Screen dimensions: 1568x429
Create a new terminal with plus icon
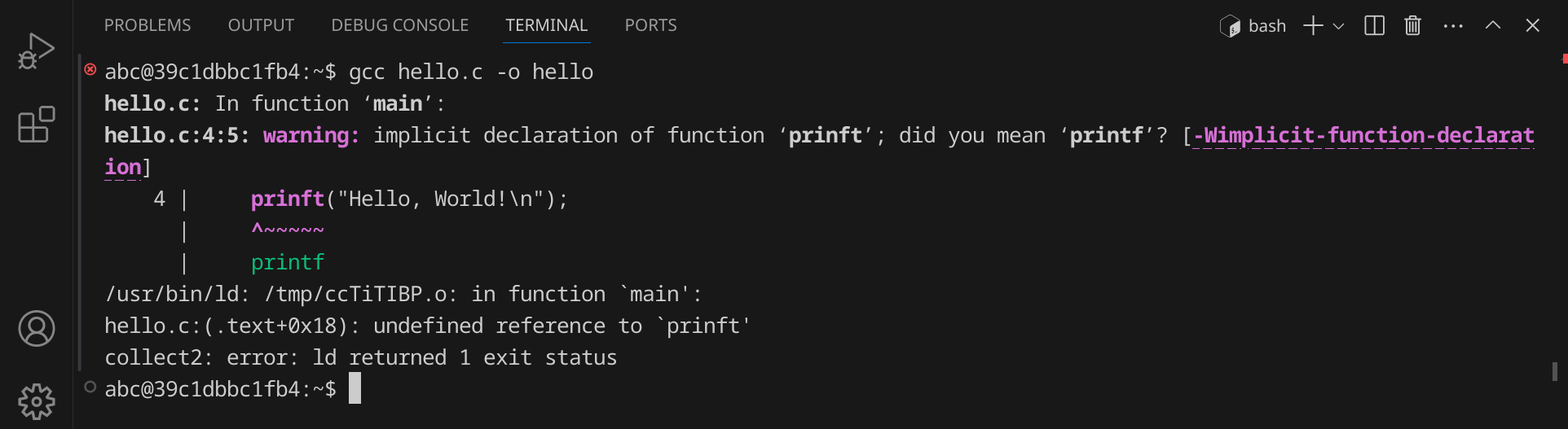1312,26
